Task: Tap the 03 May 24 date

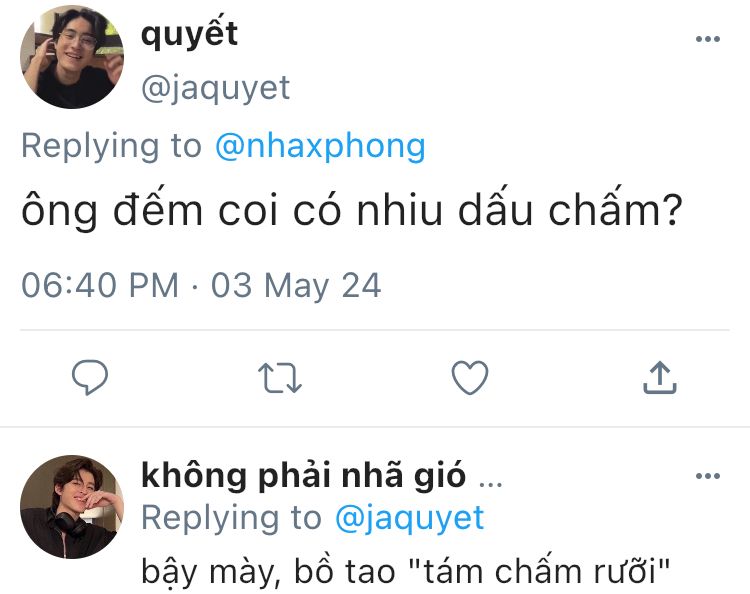Action: click(x=296, y=286)
